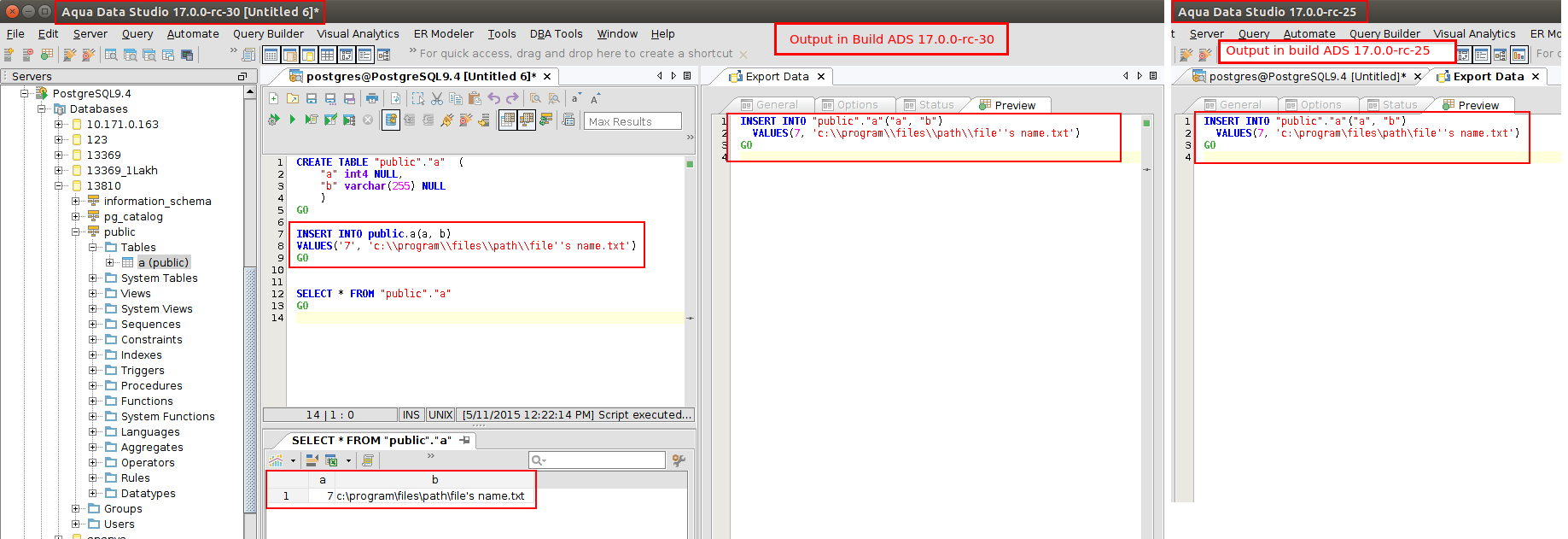Click the Disconnect server icon in main toolbar

point(89,54)
